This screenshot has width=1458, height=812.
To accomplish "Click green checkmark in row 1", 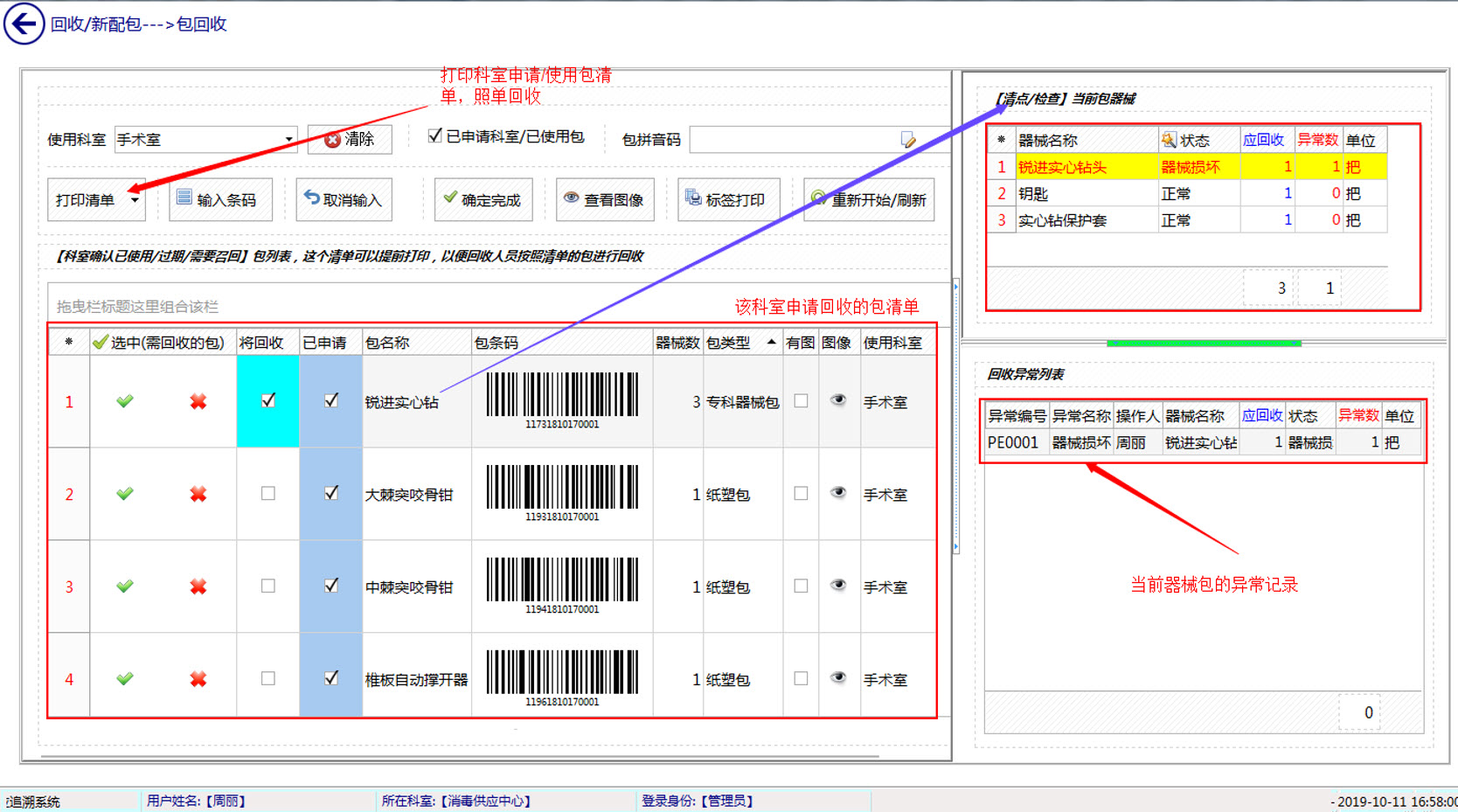I will click(125, 401).
